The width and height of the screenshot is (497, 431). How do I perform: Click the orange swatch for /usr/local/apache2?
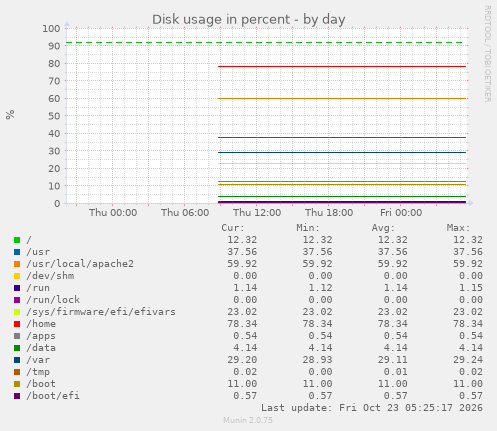[17, 264]
